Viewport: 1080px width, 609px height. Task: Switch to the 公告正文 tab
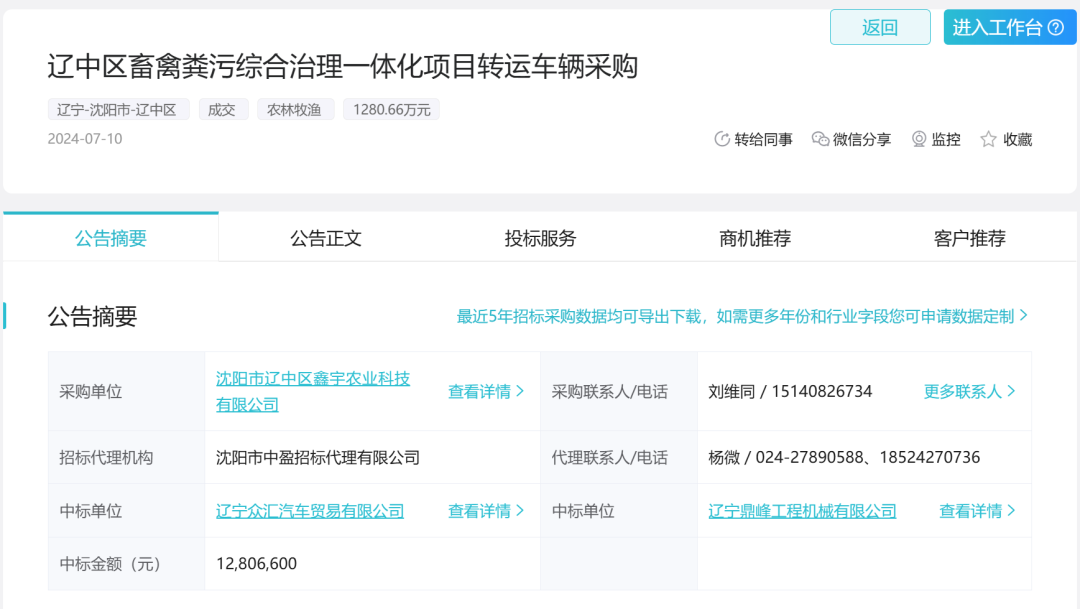(326, 238)
